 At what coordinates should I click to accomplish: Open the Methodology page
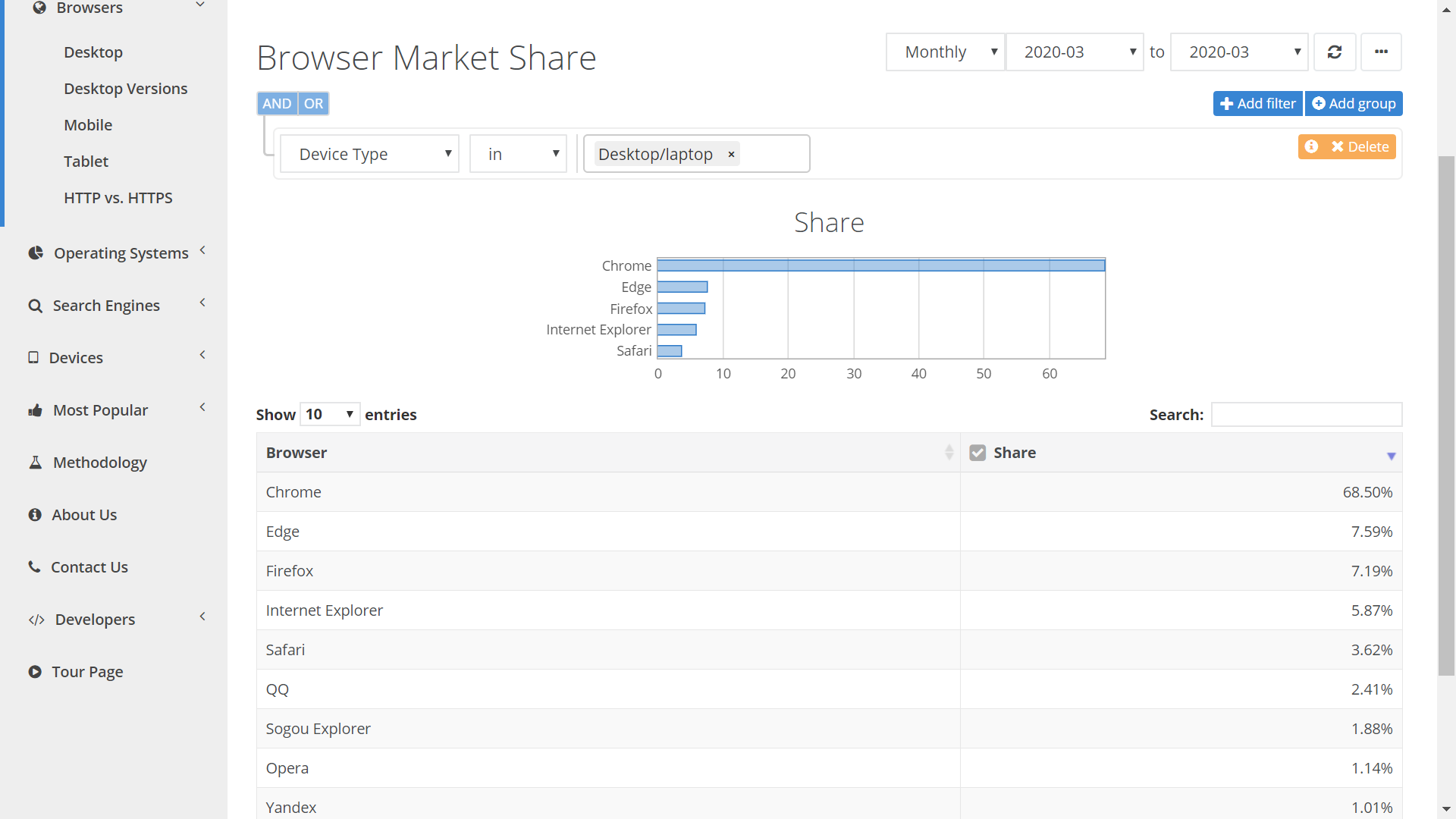click(99, 463)
